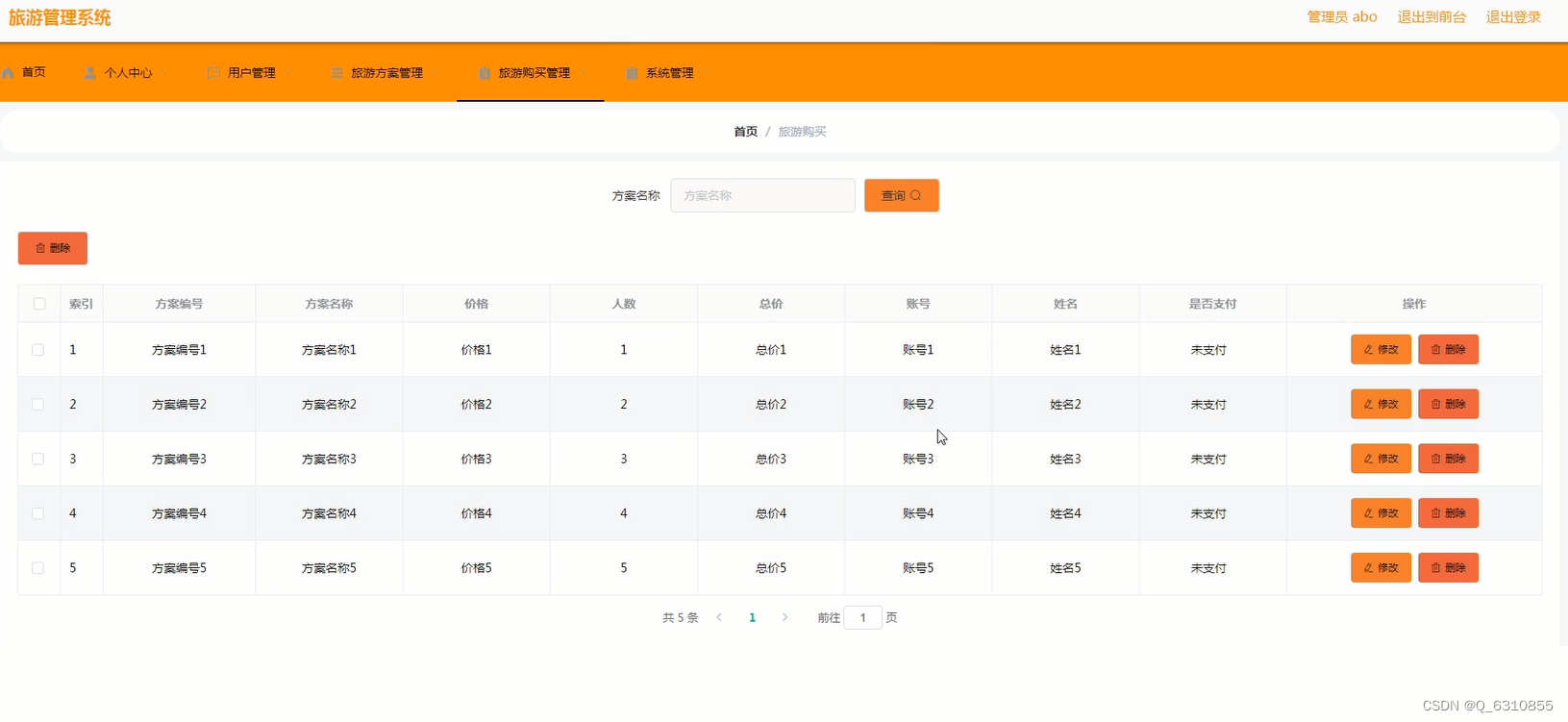The height and width of the screenshot is (722, 1568).
Task: Click the 方案名称 column header
Action: pos(329,304)
